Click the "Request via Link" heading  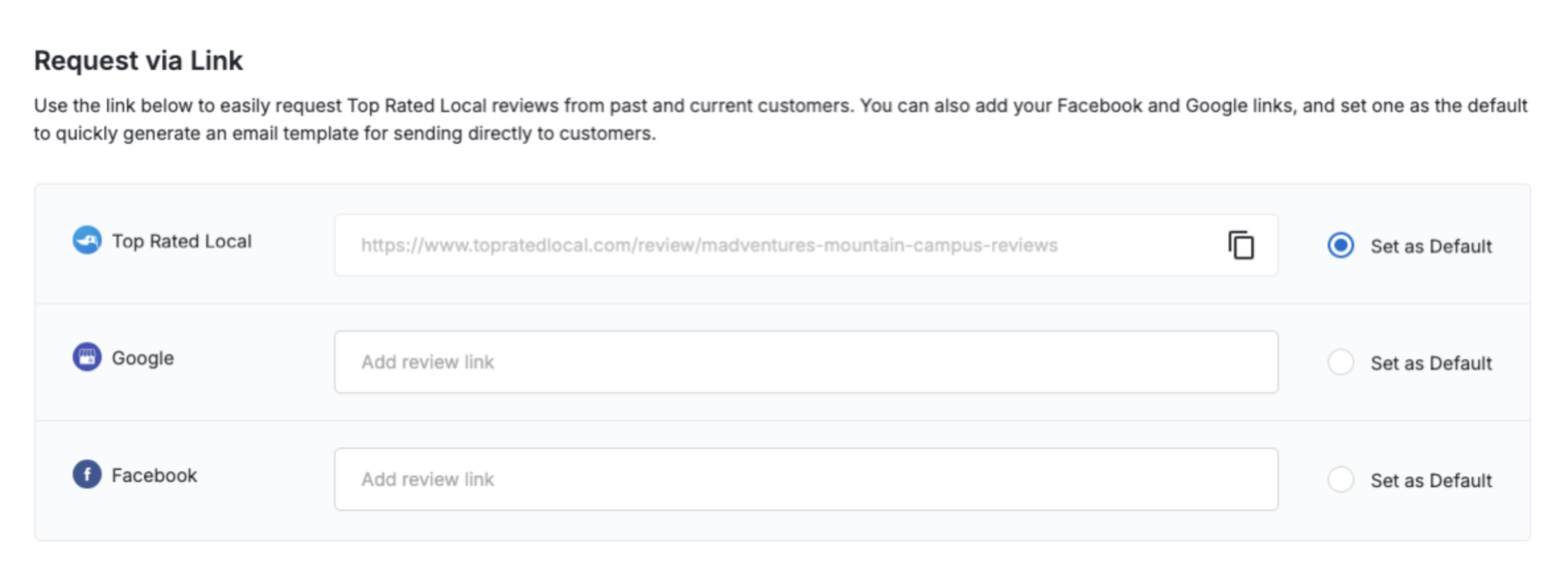(139, 61)
